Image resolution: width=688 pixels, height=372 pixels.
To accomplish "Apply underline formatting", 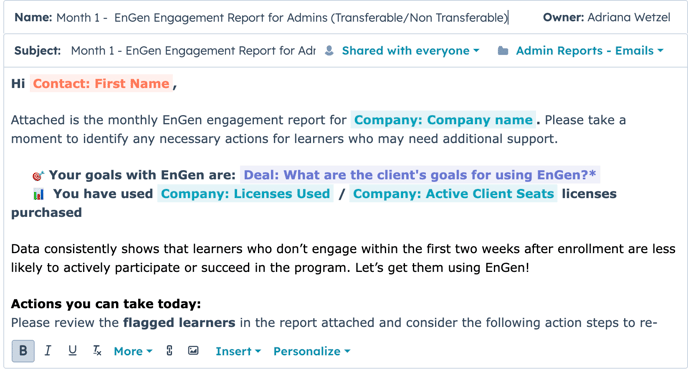I will 72,351.
